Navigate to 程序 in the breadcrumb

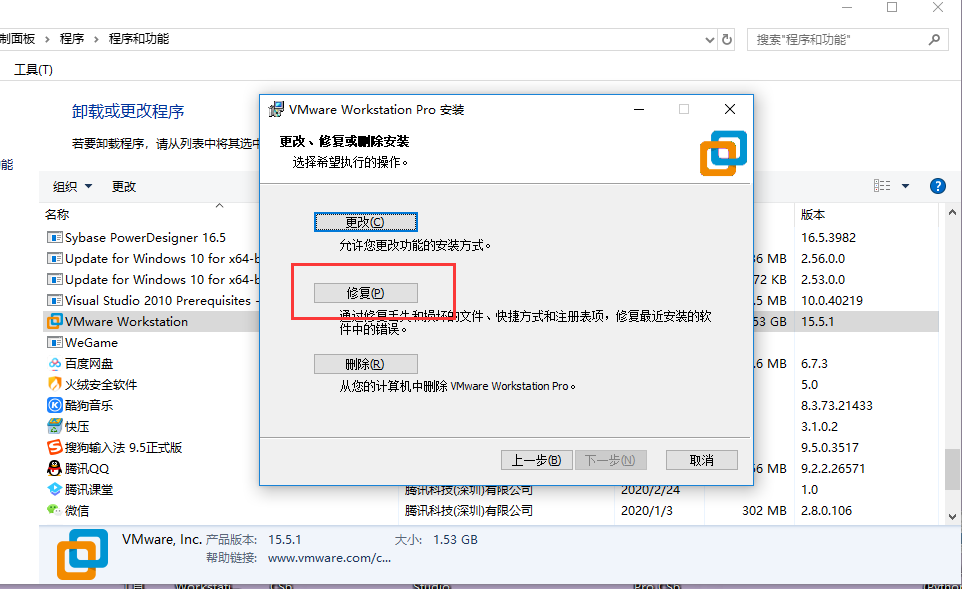coord(70,39)
